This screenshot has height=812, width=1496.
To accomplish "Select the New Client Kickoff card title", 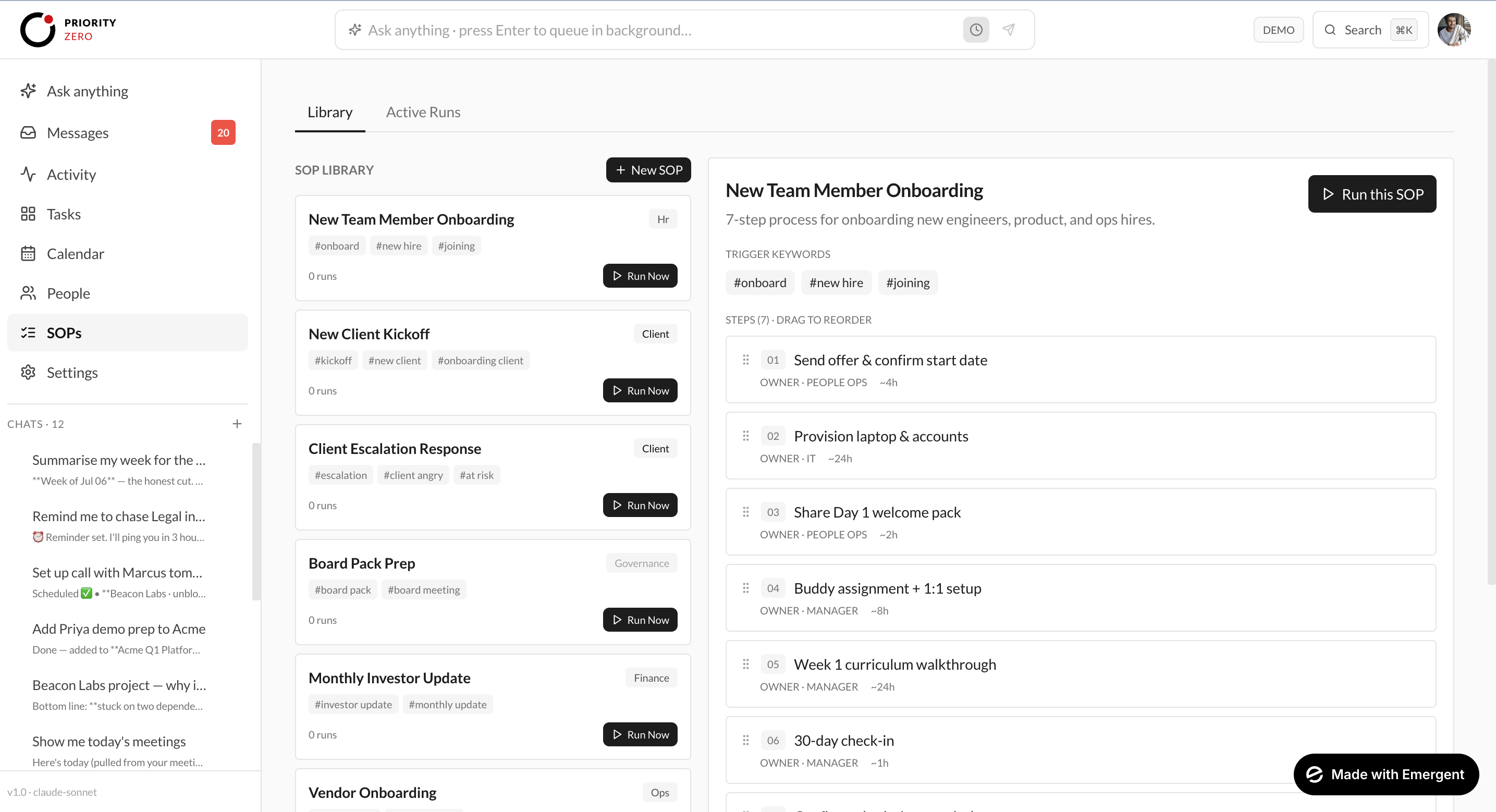I will (369, 334).
